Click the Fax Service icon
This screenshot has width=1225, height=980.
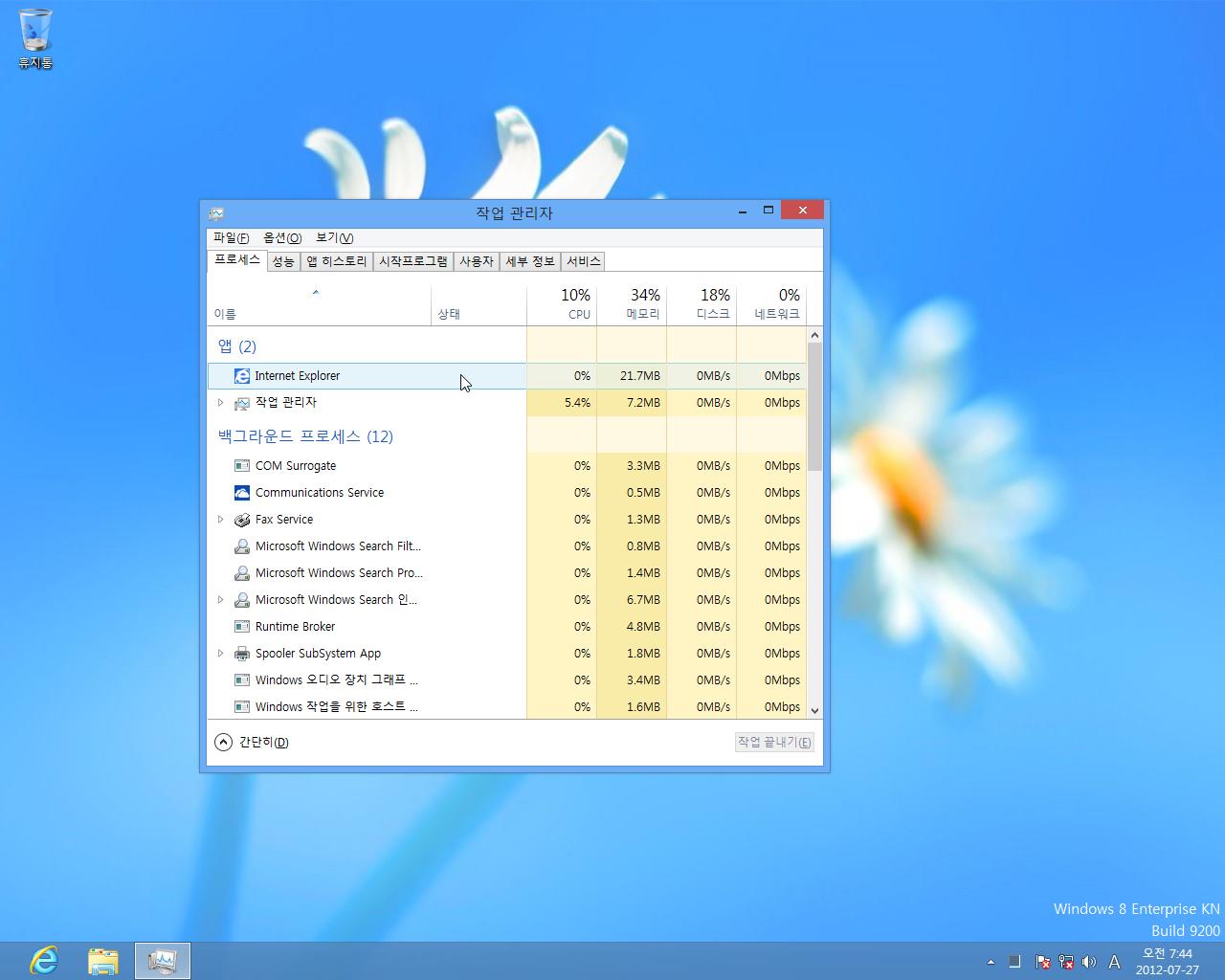click(x=242, y=520)
